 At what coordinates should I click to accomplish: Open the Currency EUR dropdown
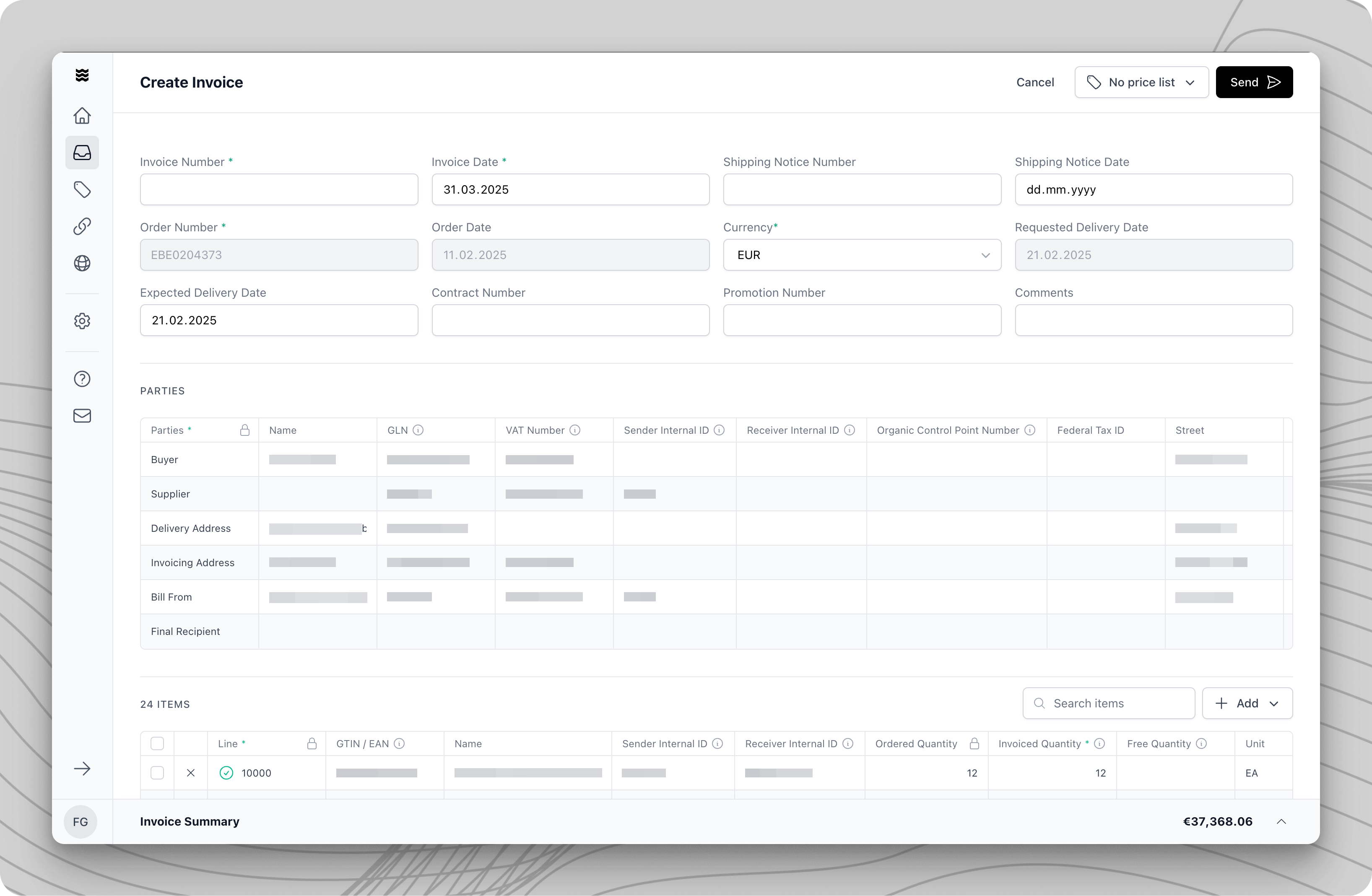[x=862, y=255]
